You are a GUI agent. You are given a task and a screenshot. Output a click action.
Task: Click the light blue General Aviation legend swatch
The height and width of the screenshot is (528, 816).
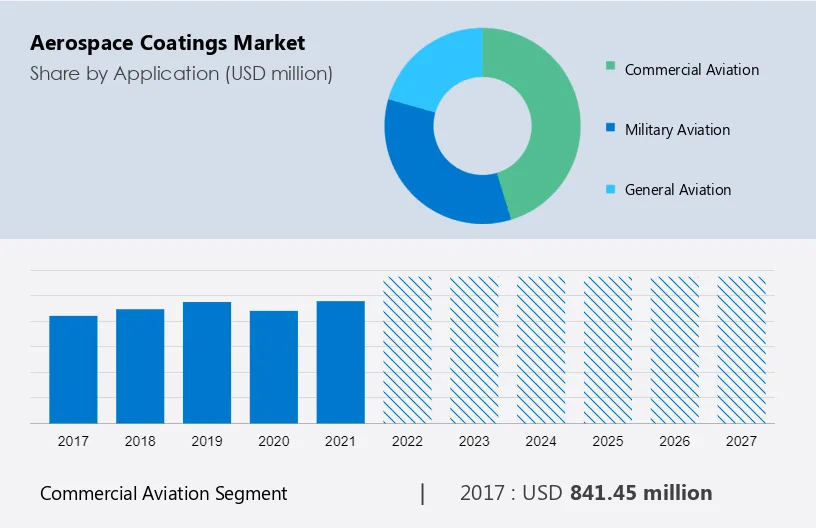click(610, 189)
